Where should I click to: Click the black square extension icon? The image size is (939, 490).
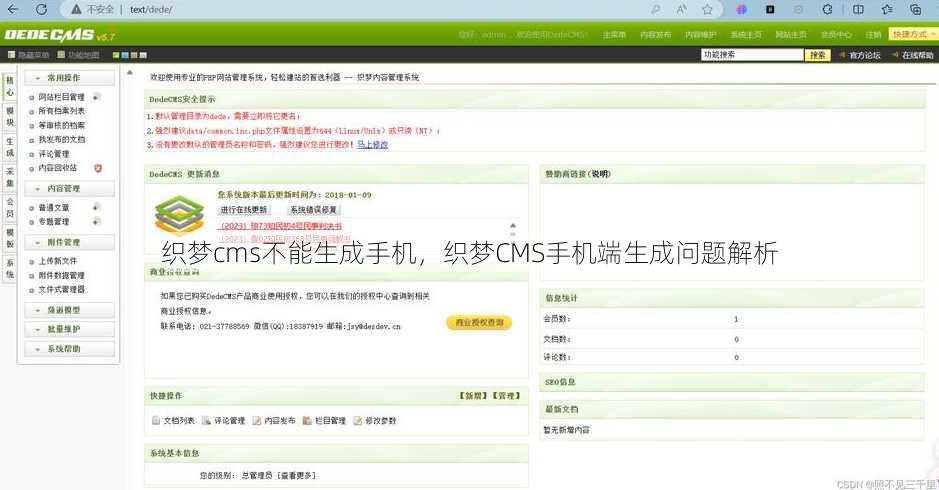[770, 9]
